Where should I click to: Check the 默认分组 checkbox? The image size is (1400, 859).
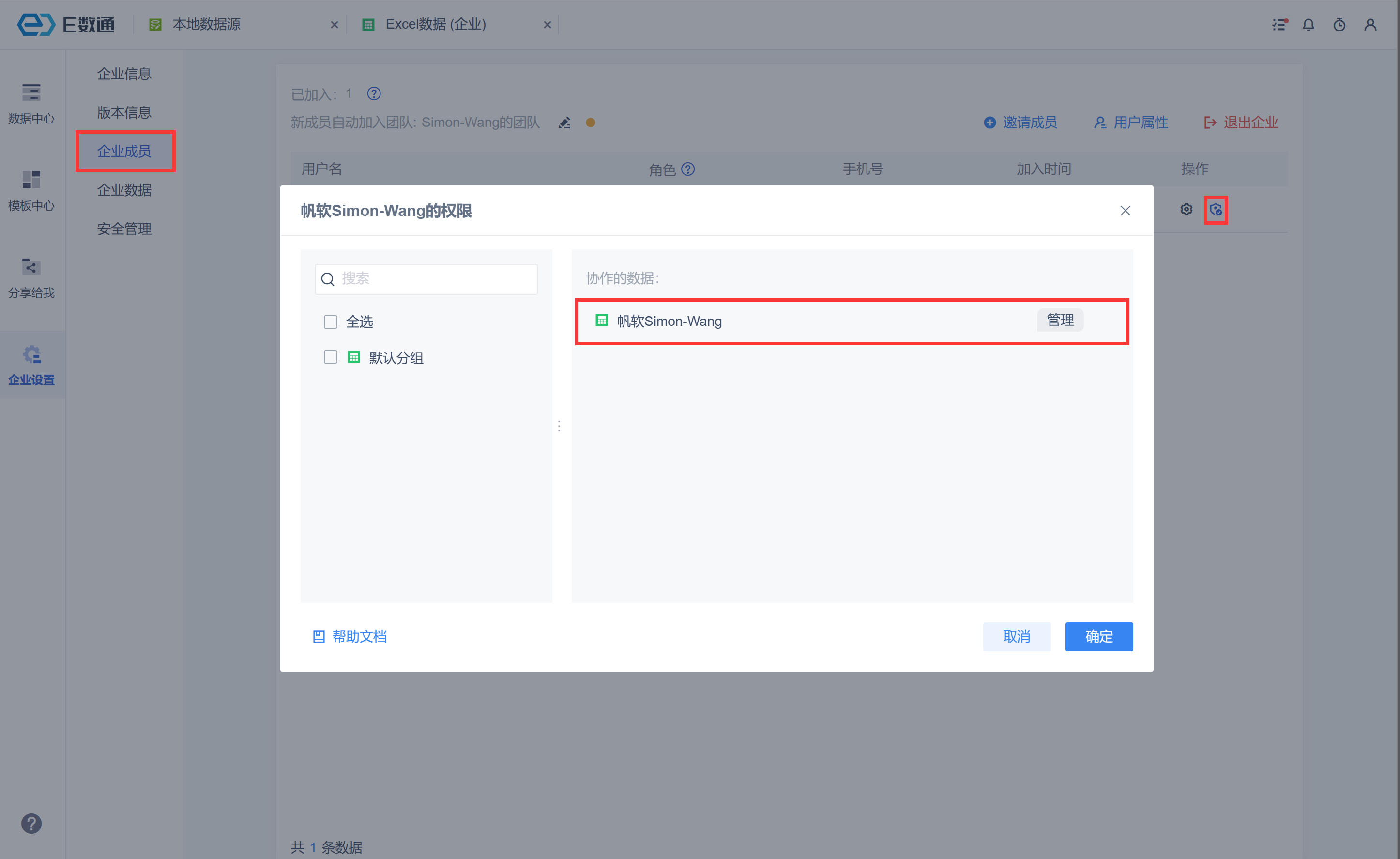(x=330, y=357)
